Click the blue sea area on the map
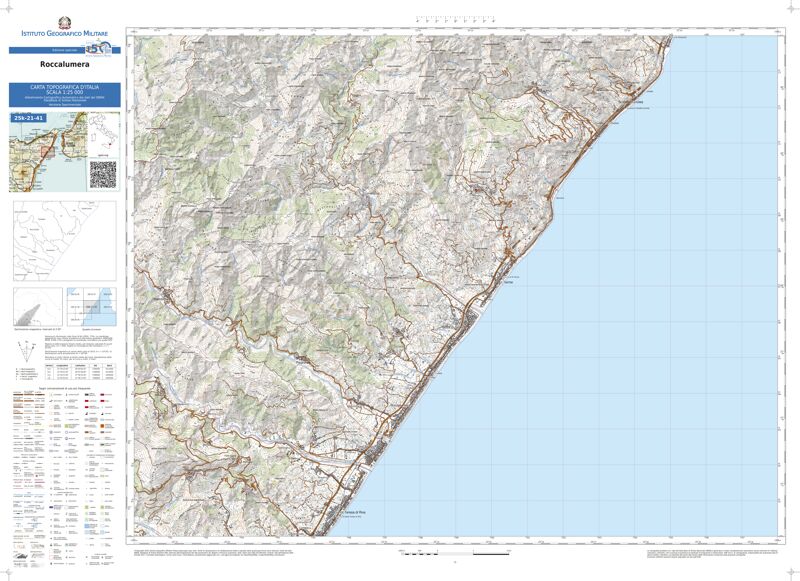The width and height of the screenshot is (800, 581). [650, 300]
